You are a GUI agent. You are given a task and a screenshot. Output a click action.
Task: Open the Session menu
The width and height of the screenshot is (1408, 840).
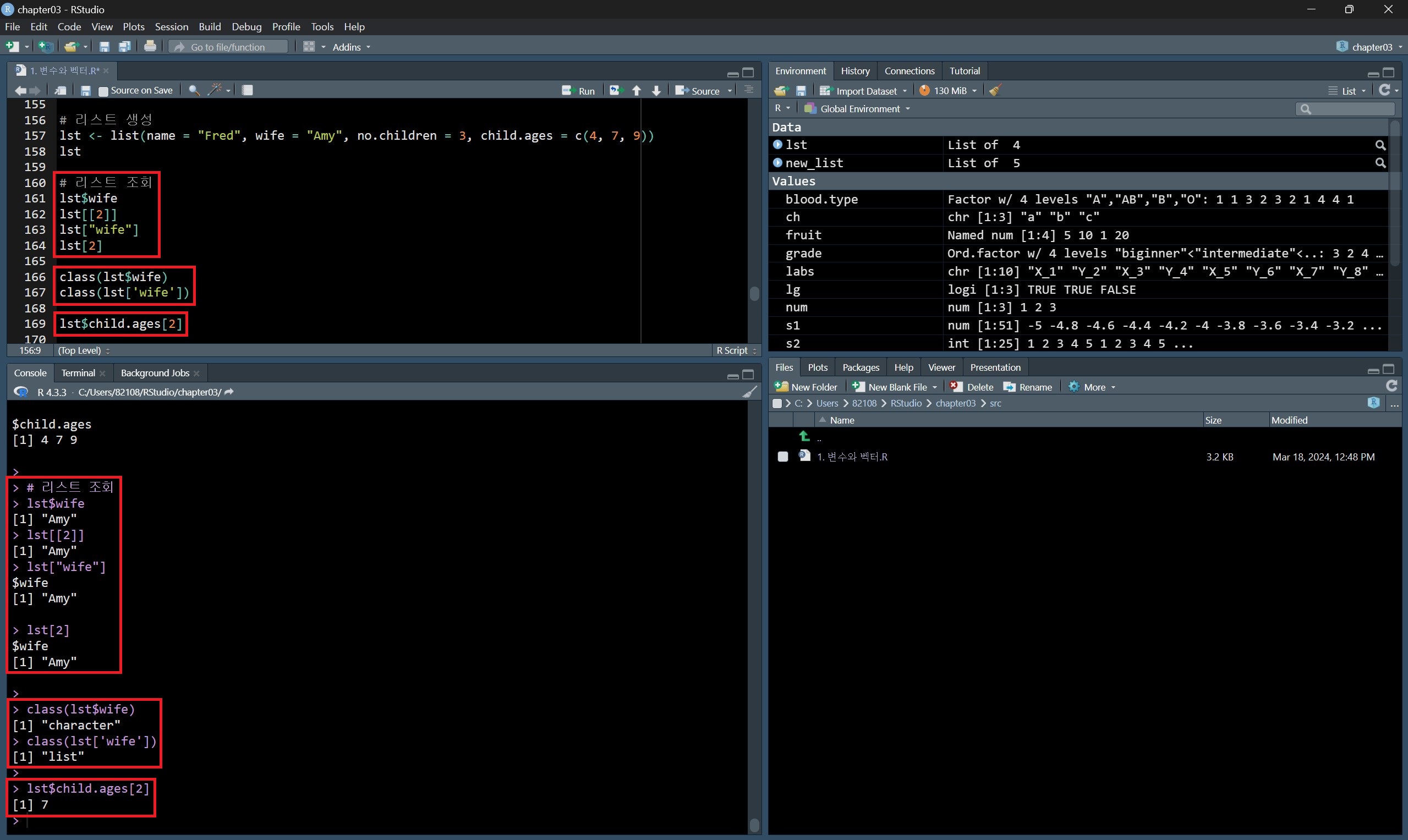(x=171, y=26)
